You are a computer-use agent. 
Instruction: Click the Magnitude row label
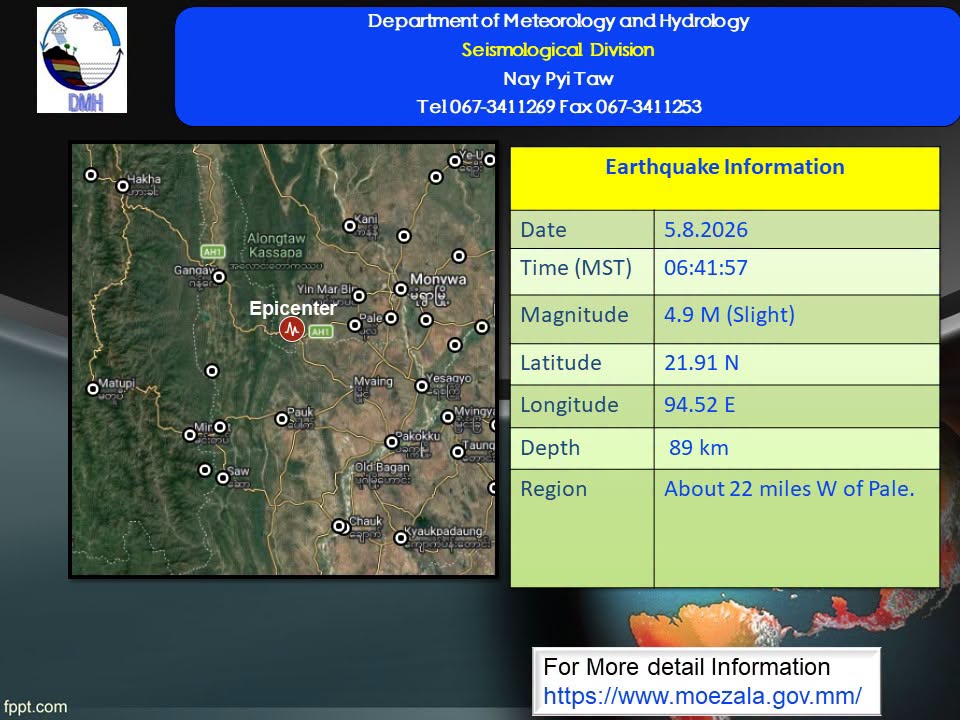coord(574,315)
